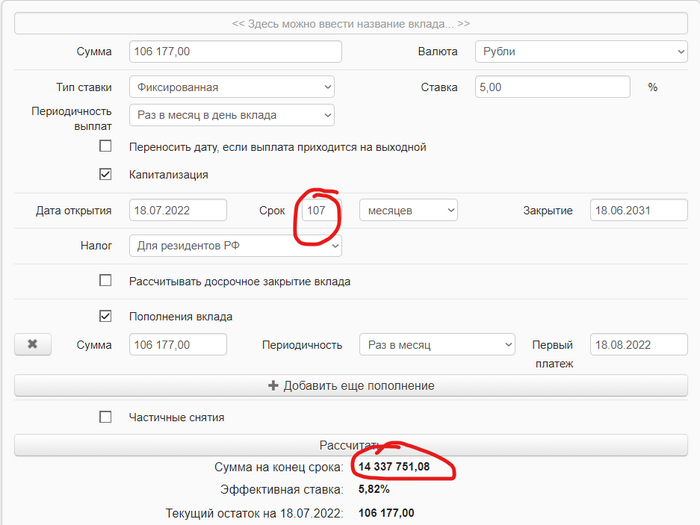The image size is (700, 525).
Task: Click the Рассчитать button
Action: point(351,445)
